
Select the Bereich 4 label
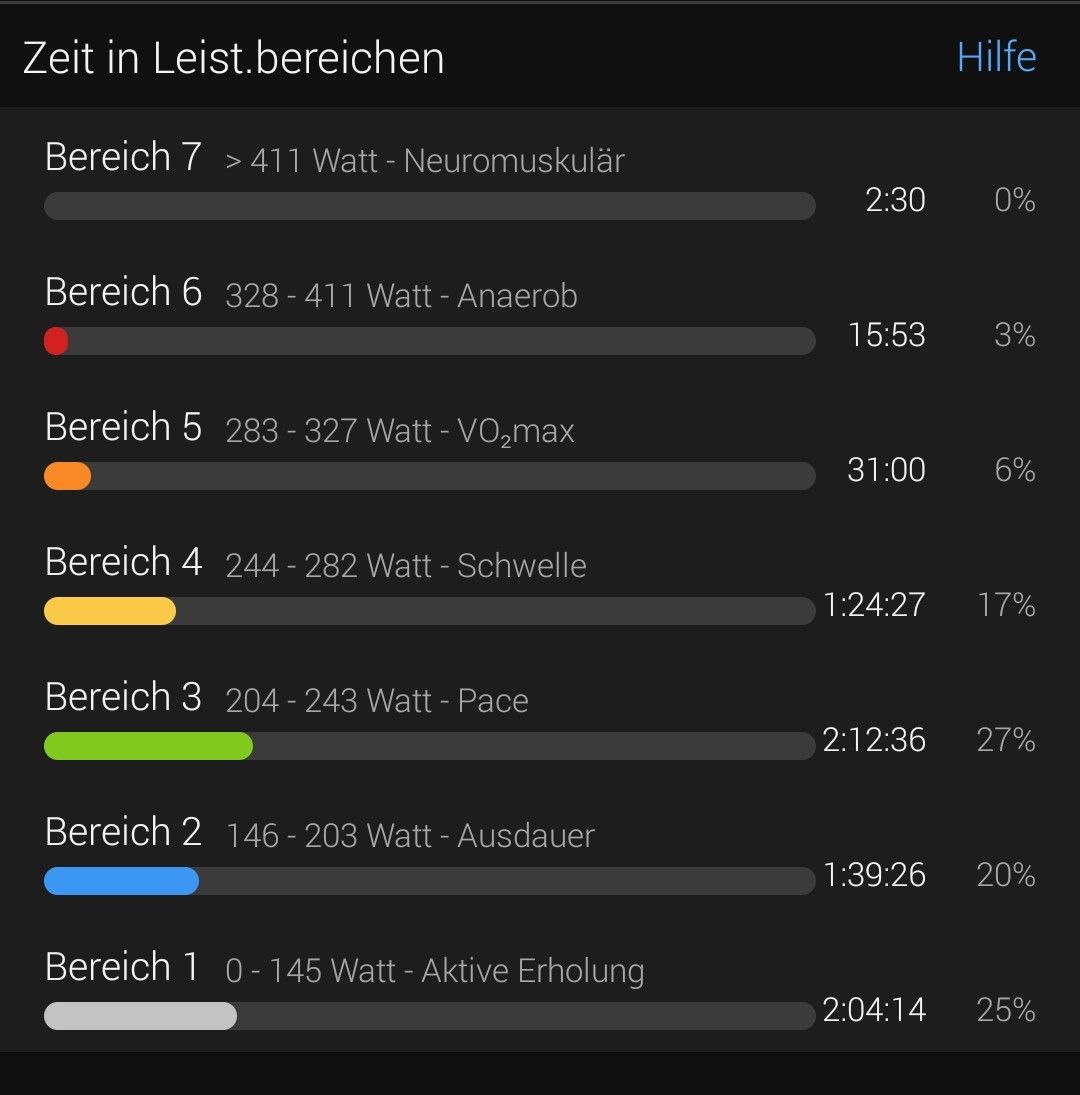click(123, 563)
